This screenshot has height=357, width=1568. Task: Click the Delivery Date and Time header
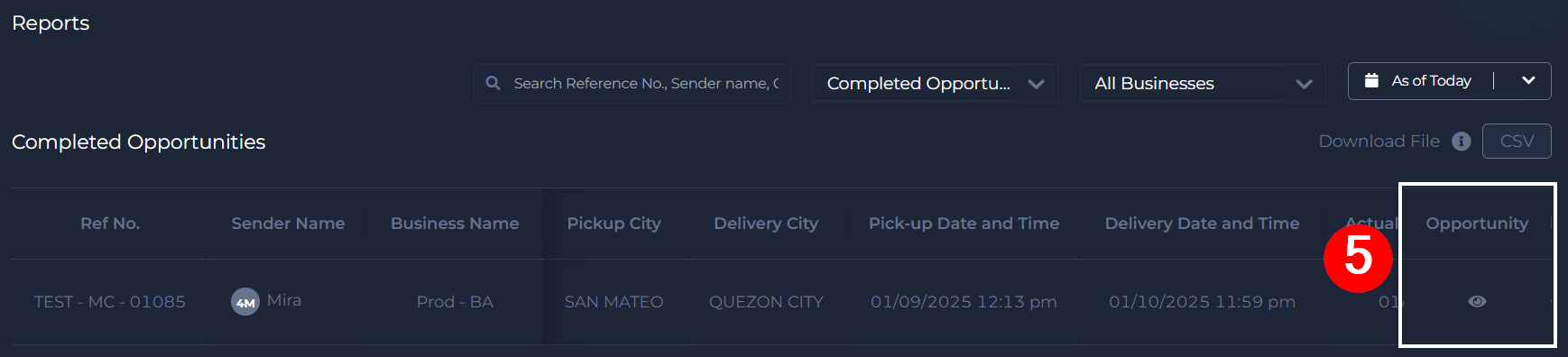click(x=1202, y=224)
